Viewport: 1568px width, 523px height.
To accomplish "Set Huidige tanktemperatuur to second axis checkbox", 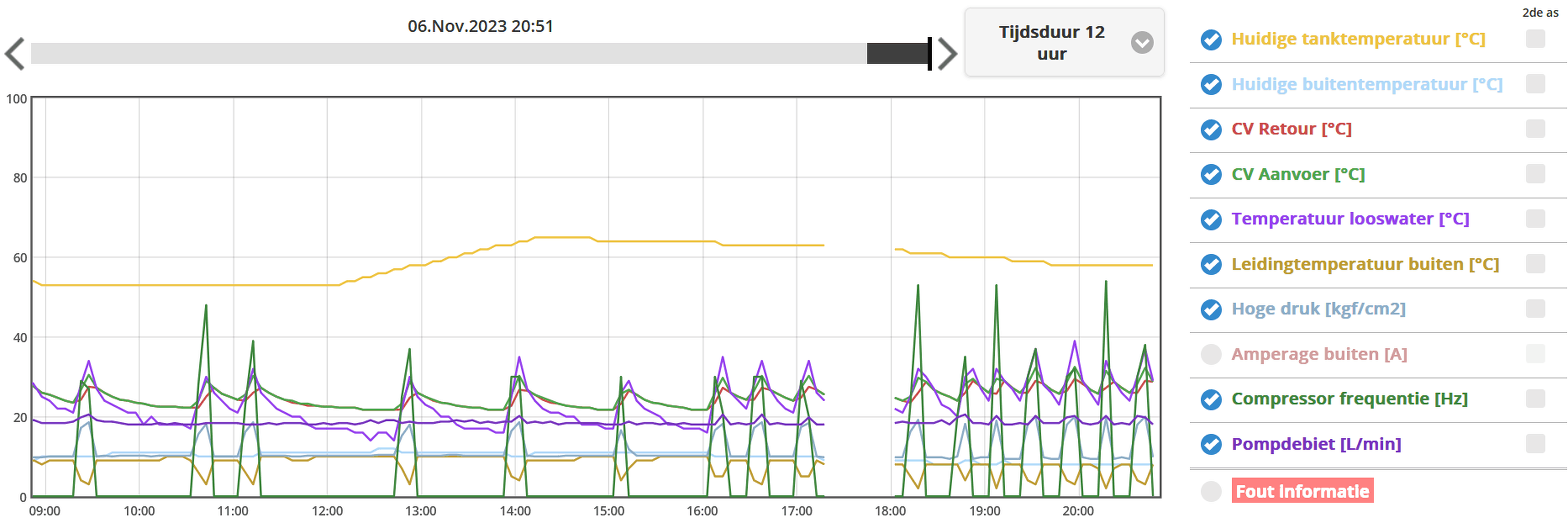I will pyautogui.click(x=1535, y=39).
